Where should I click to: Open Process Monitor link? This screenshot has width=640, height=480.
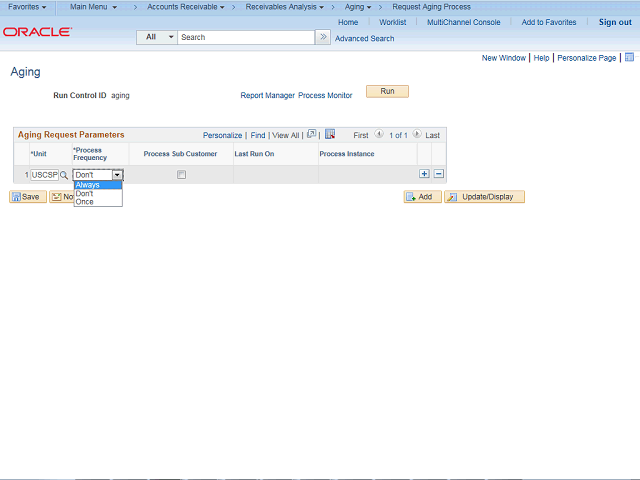coord(325,95)
